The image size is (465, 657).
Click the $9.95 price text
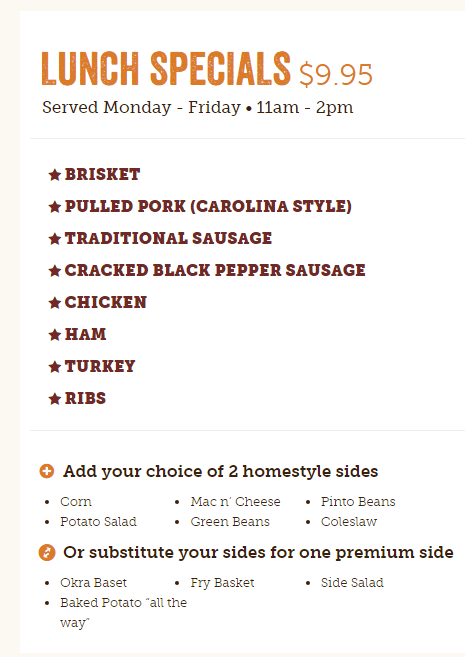coord(336,75)
